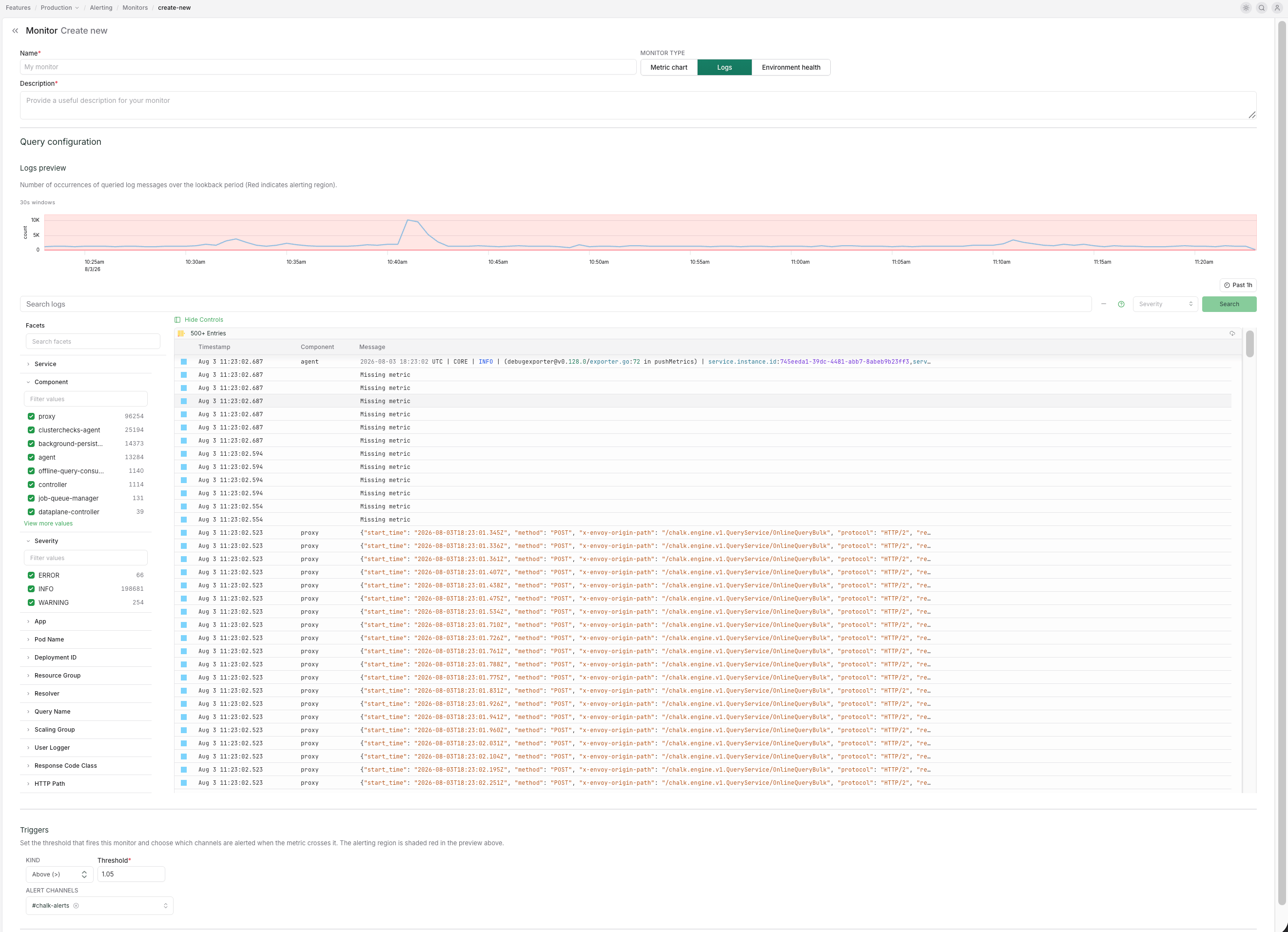Click the Description text area
Viewport: 1288px width, 932px height.
click(638, 106)
